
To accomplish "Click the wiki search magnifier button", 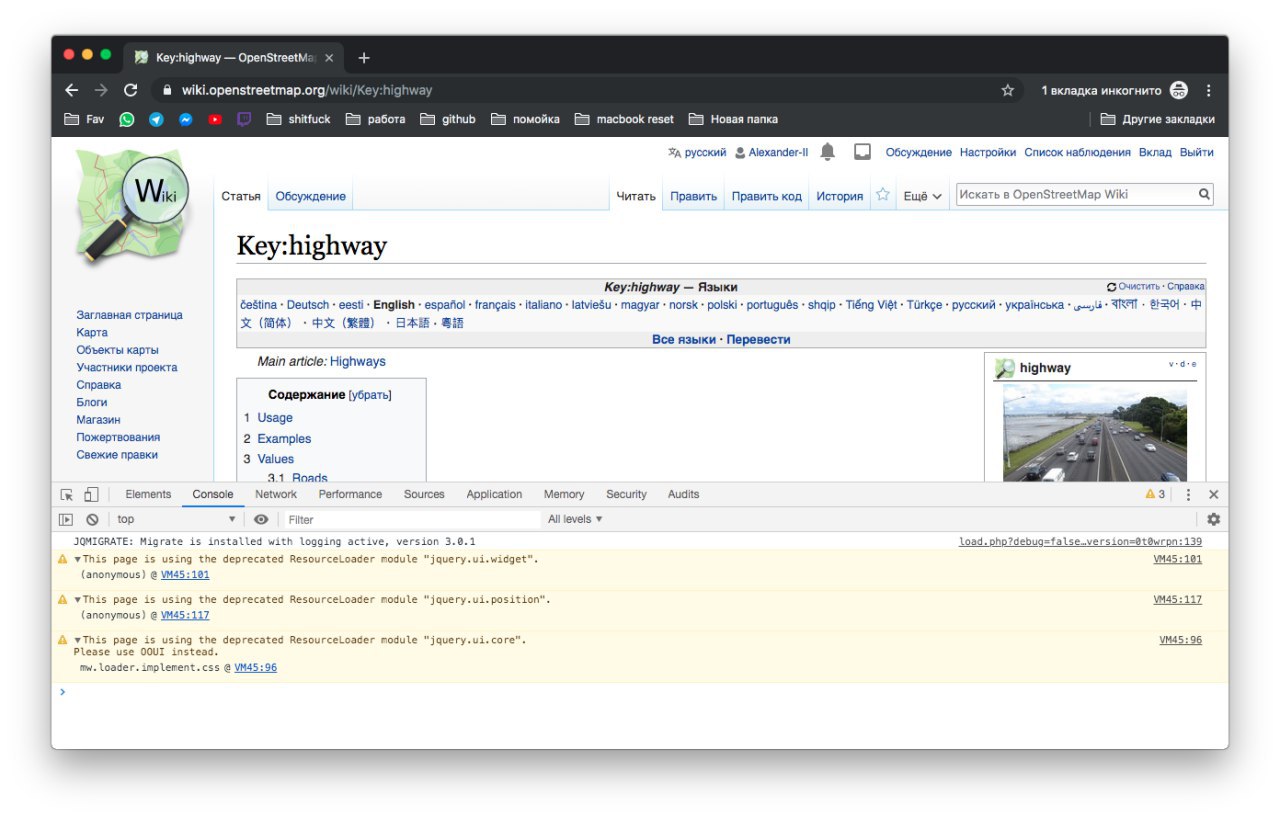I will [1204, 194].
